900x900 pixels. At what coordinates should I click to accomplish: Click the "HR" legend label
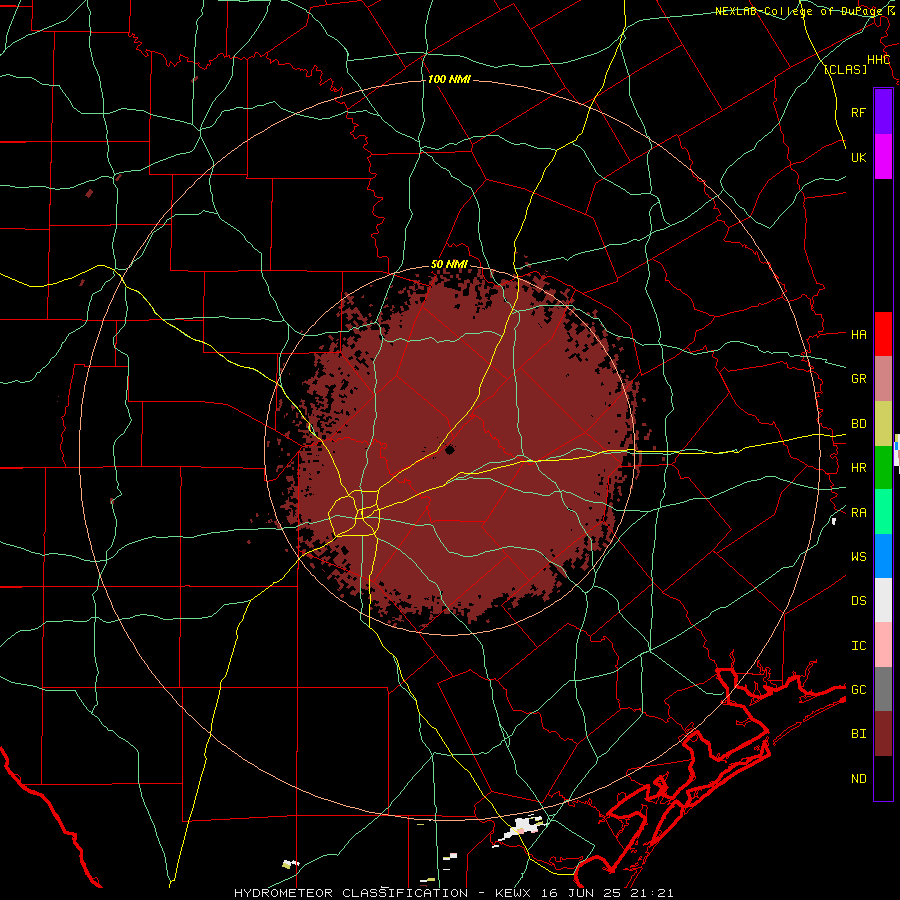coord(858,468)
